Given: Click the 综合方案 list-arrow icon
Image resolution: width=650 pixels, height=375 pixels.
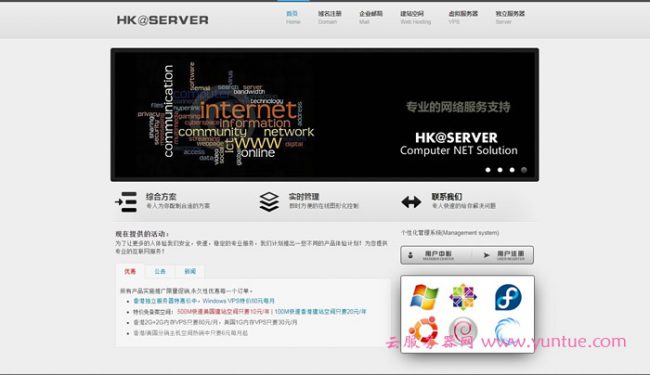Looking at the screenshot, I should (x=126, y=202).
